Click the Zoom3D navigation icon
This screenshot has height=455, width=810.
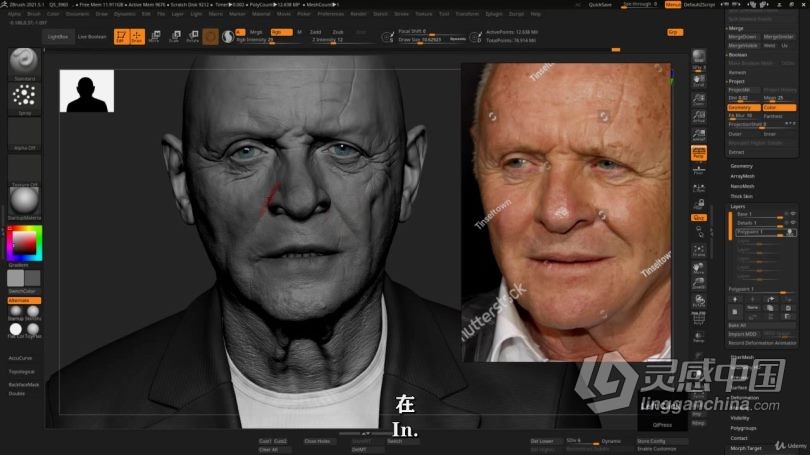coord(699,284)
